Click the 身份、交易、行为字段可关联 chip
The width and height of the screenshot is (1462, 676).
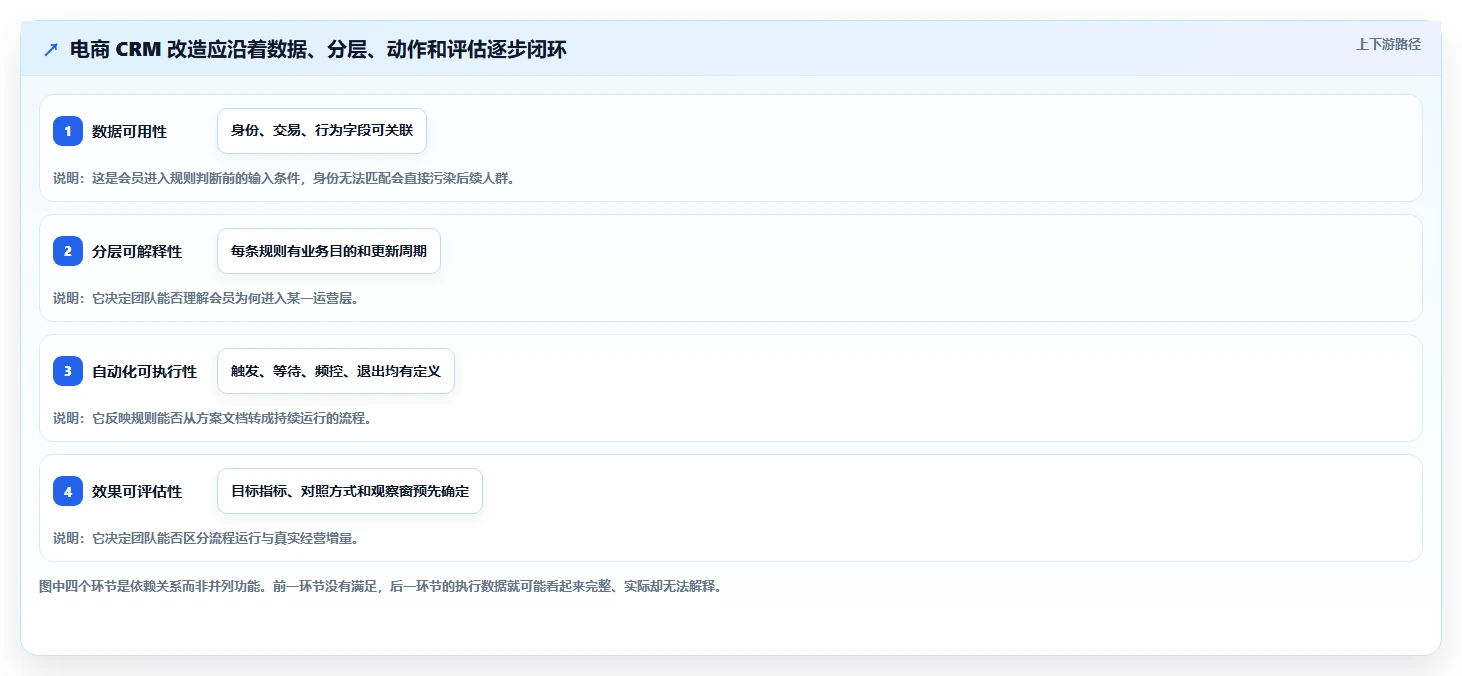[x=322, y=131]
